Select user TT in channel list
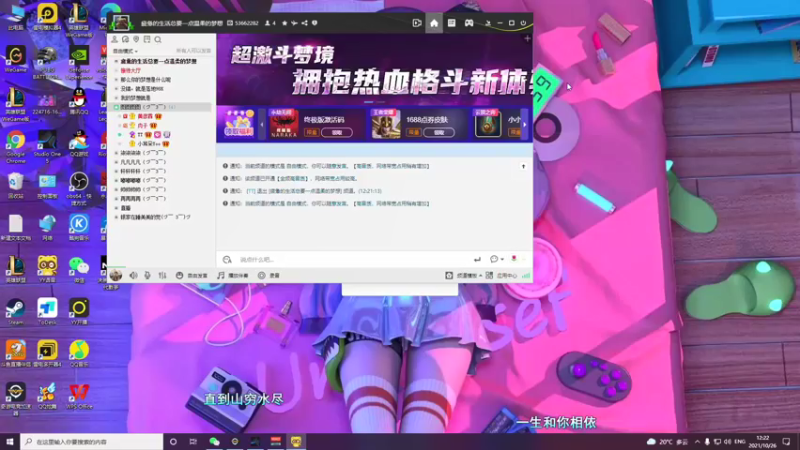 (x=140, y=135)
